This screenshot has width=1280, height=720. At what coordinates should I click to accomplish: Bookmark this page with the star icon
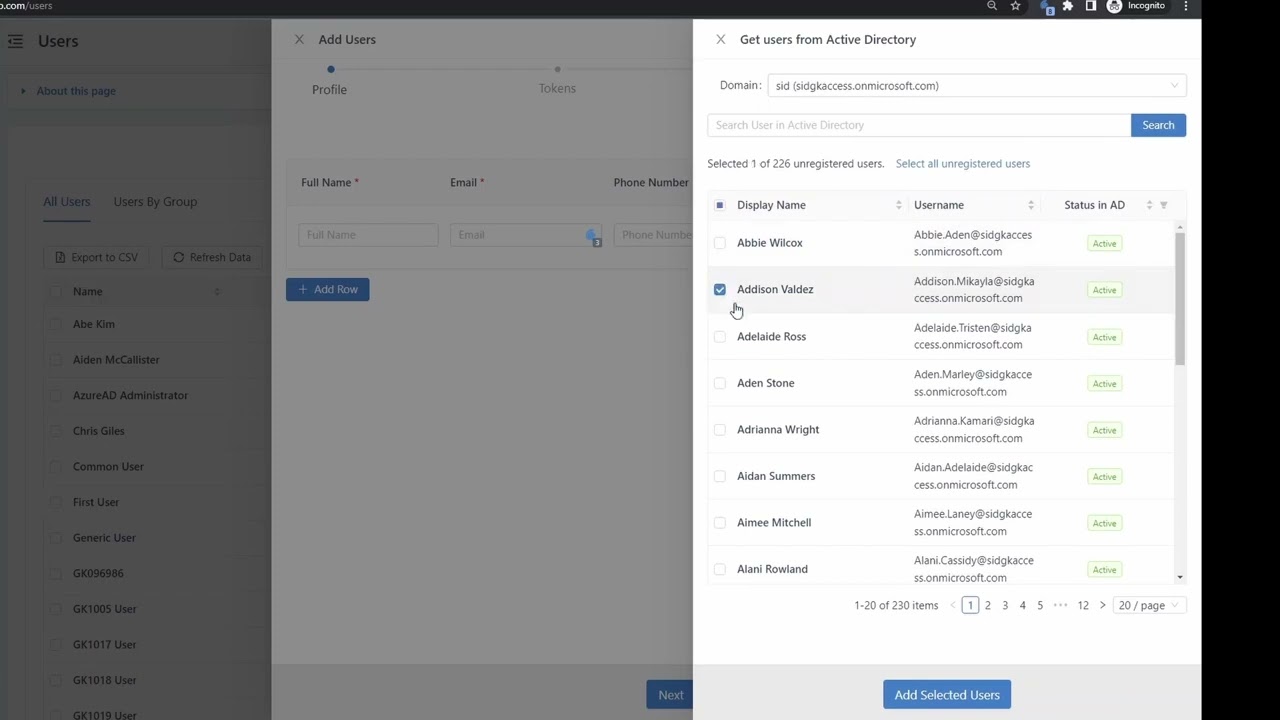point(1016,6)
